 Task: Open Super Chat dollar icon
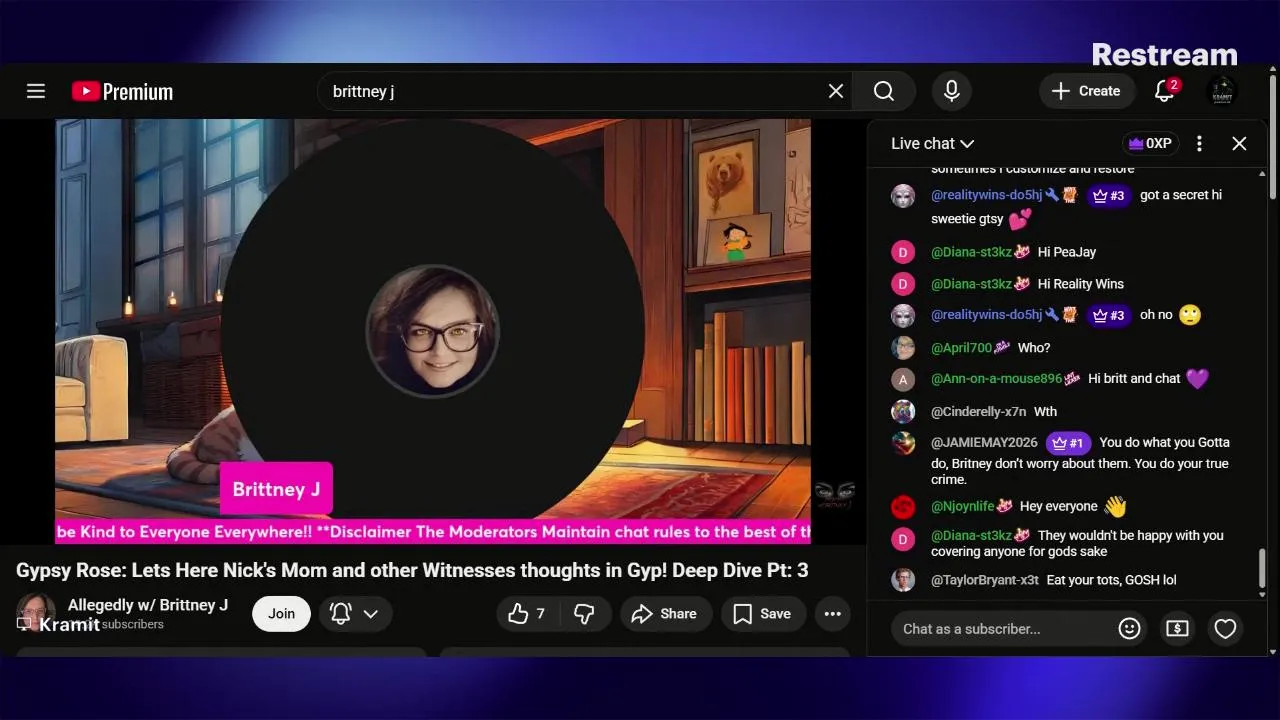click(x=1177, y=629)
